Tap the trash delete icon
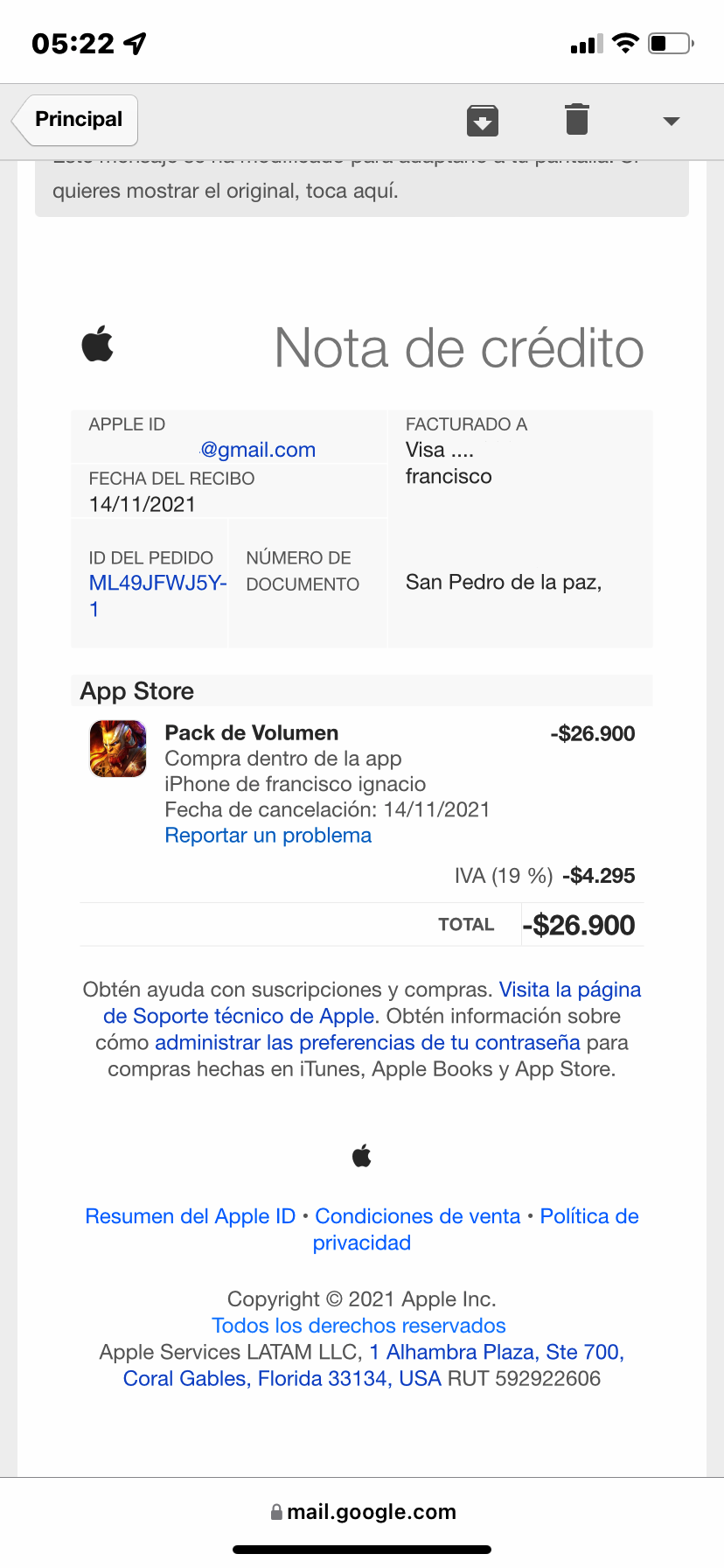Viewport: 724px width, 1568px height. 577,120
